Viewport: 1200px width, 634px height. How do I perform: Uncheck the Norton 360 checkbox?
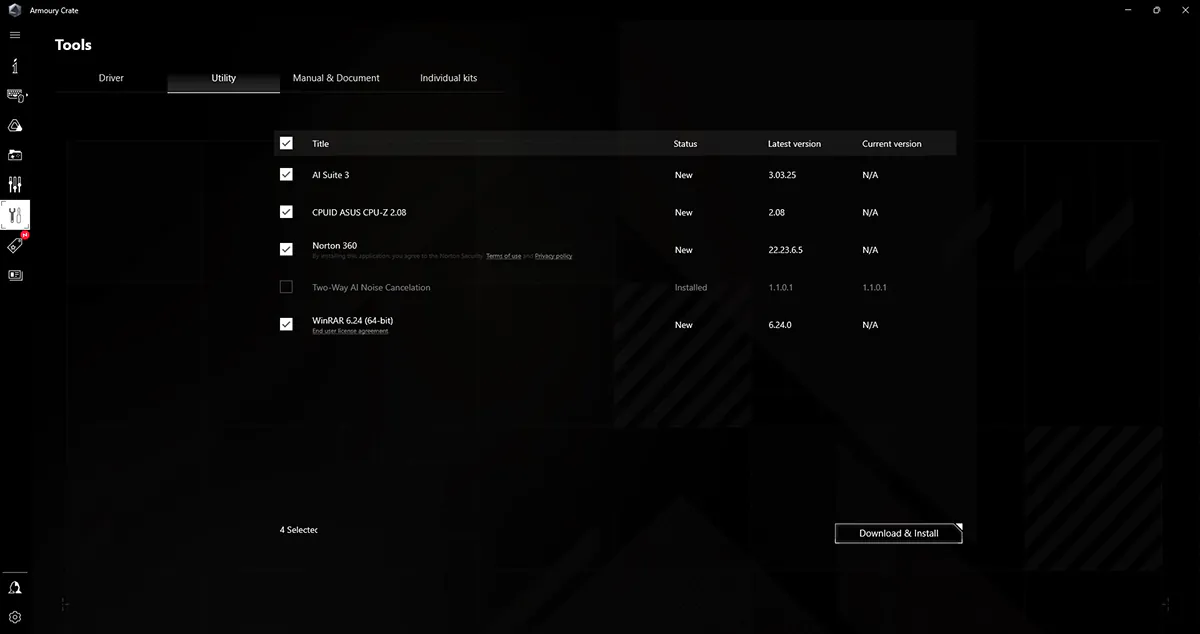(x=286, y=249)
